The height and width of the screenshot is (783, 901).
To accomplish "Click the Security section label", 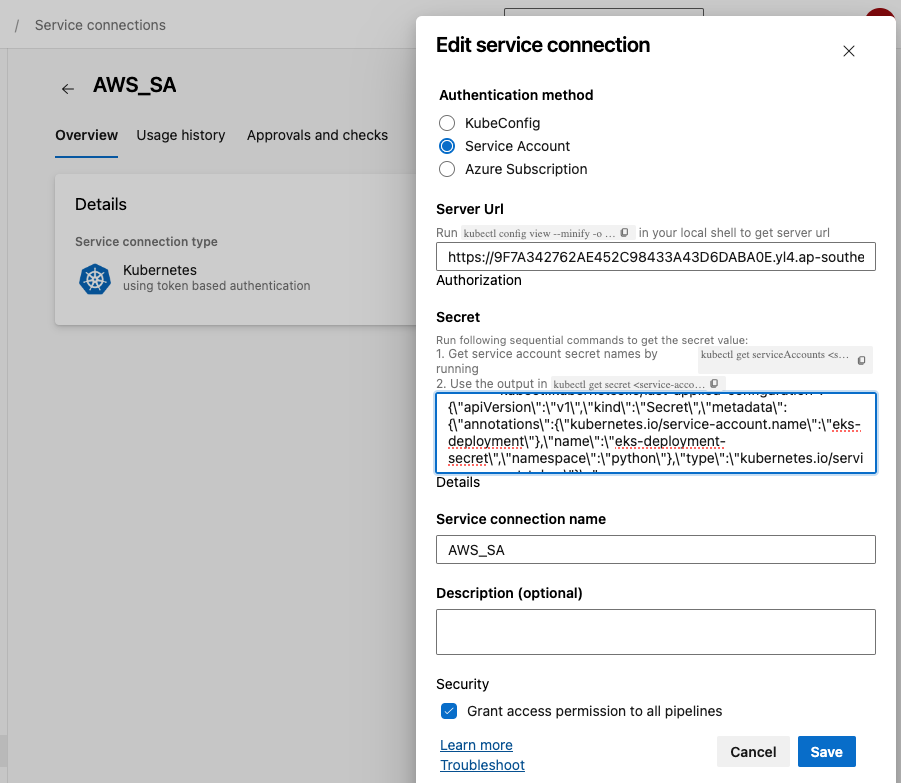I will [x=462, y=684].
